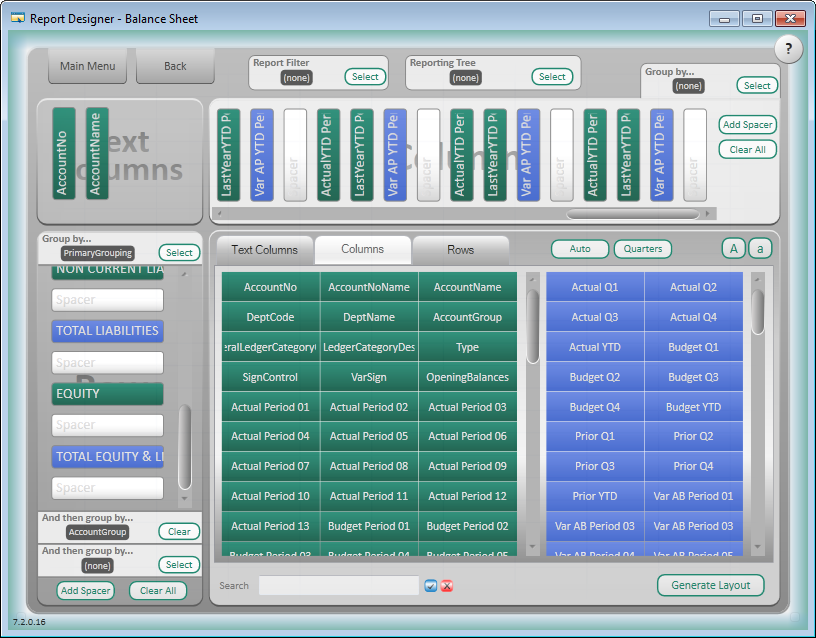This screenshot has height=638, width=816.
Task: Click the Report Designer window title icon
Action: coord(17,18)
